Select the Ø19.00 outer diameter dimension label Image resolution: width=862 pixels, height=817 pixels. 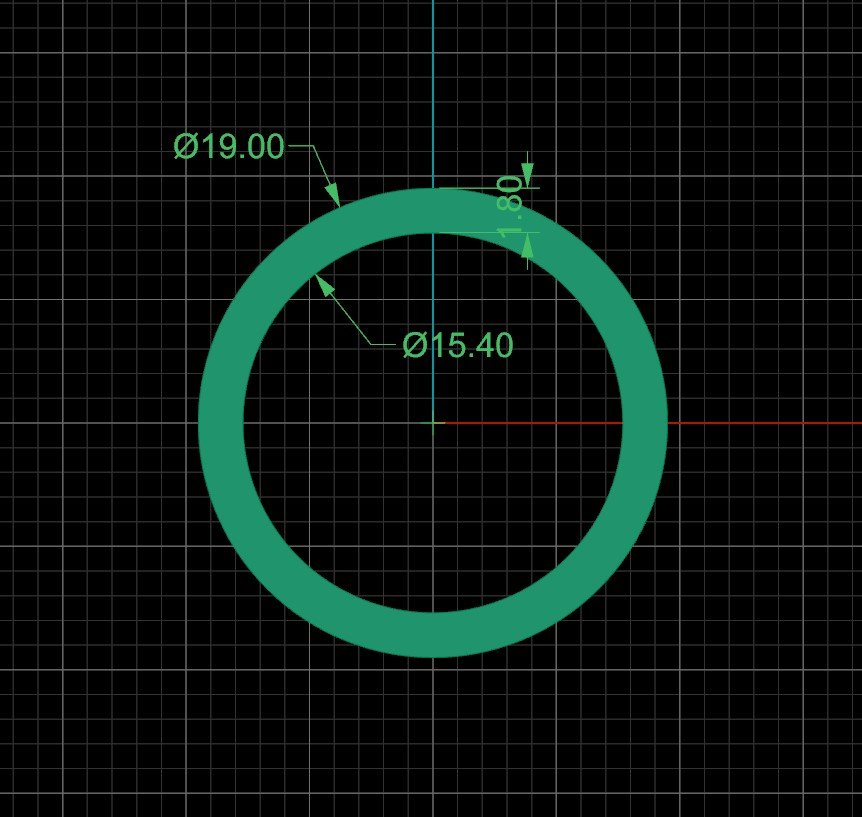pos(228,146)
